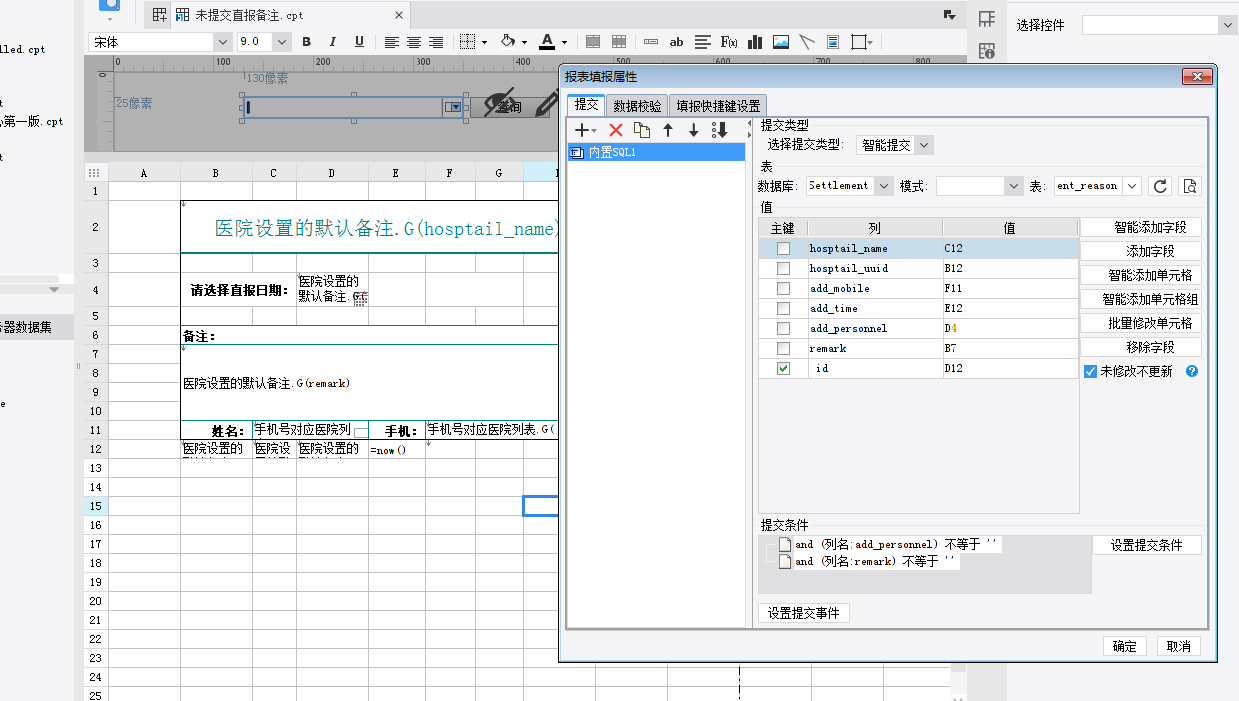Click the 设置提交事件 button
The image size is (1239, 701).
pos(804,613)
